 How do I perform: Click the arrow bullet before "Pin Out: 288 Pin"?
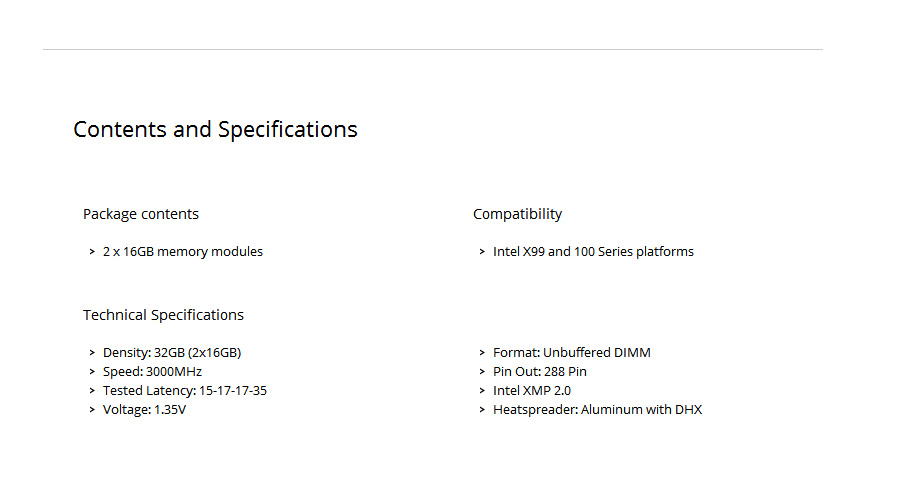coord(482,372)
